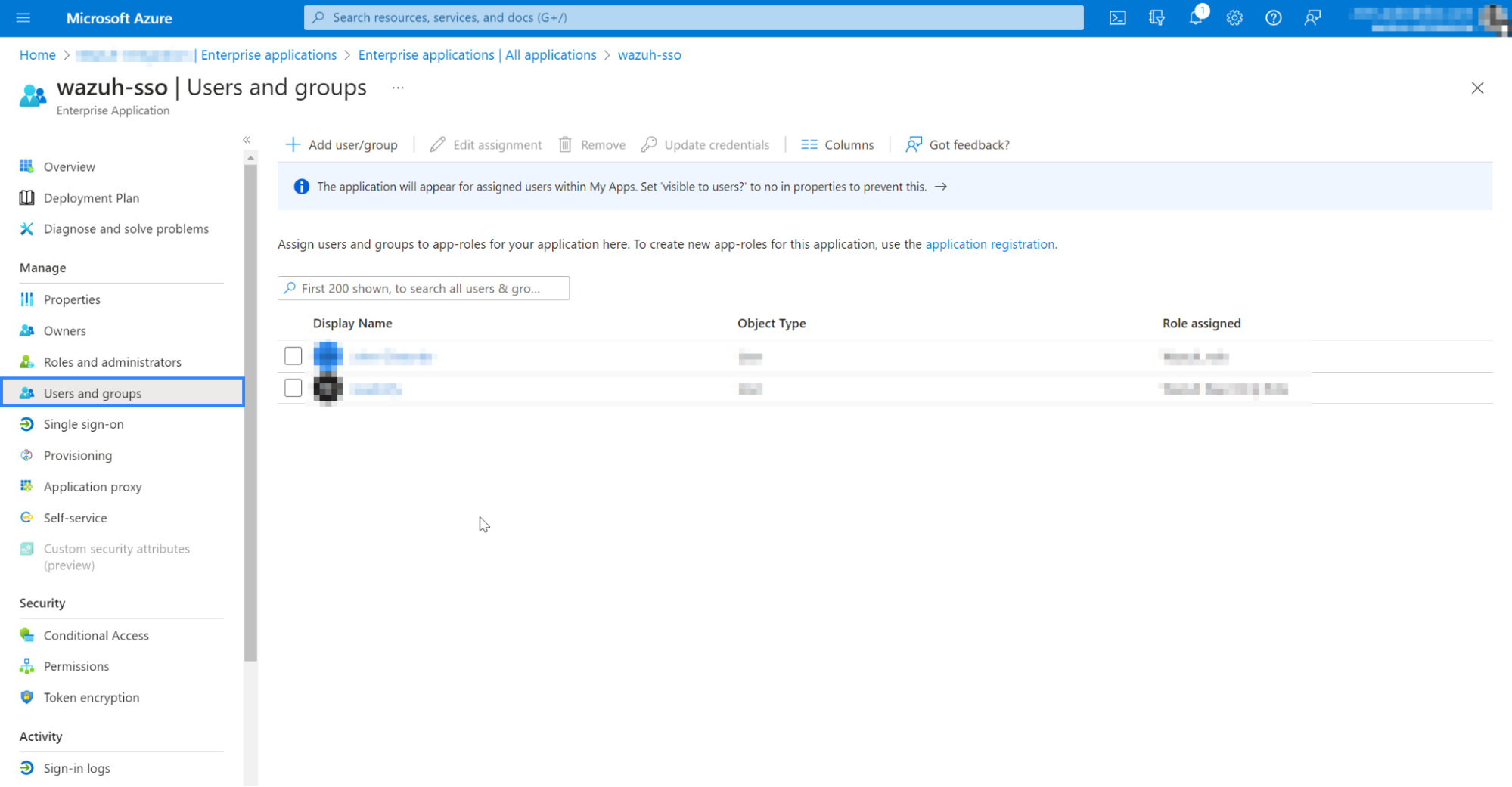Click Edit assignment in the toolbar
Viewport: 1512px width, 787px height.
click(486, 144)
